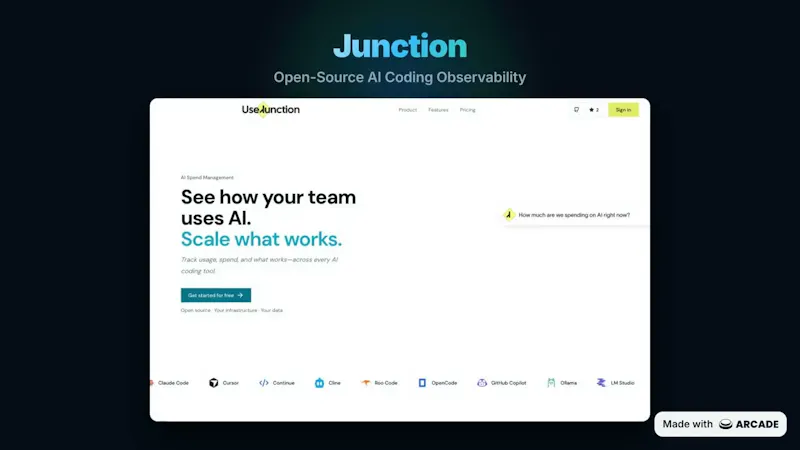Click the Ollama logo icon
This screenshot has height=450, width=800.
coord(551,383)
